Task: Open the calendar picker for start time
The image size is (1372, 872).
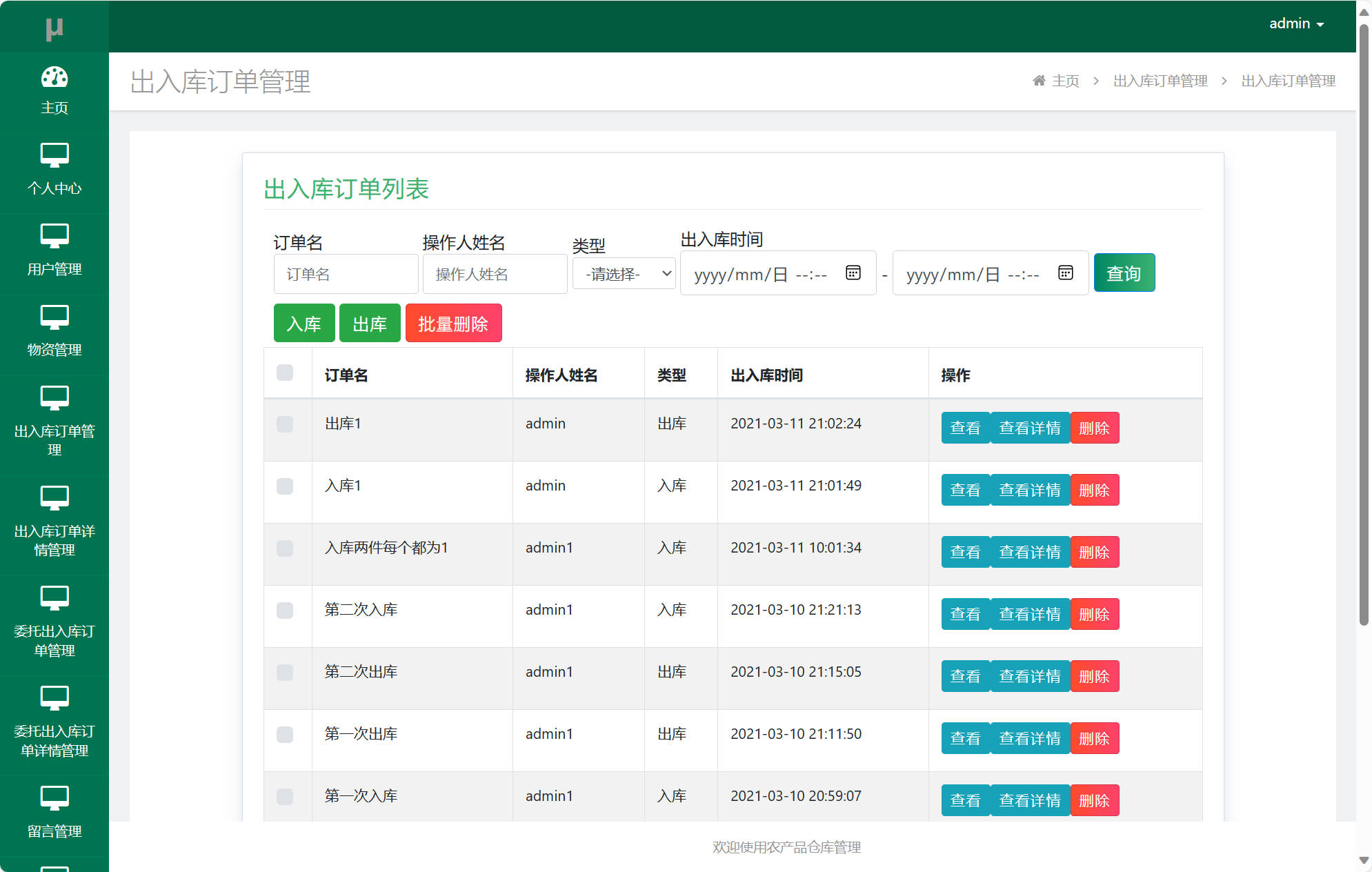Action: click(853, 272)
